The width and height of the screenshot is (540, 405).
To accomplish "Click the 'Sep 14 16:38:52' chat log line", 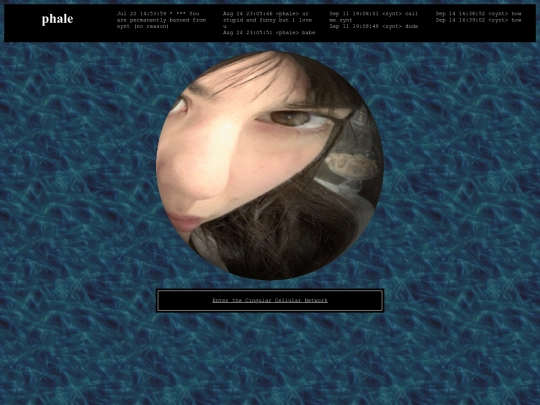I will (x=478, y=14).
